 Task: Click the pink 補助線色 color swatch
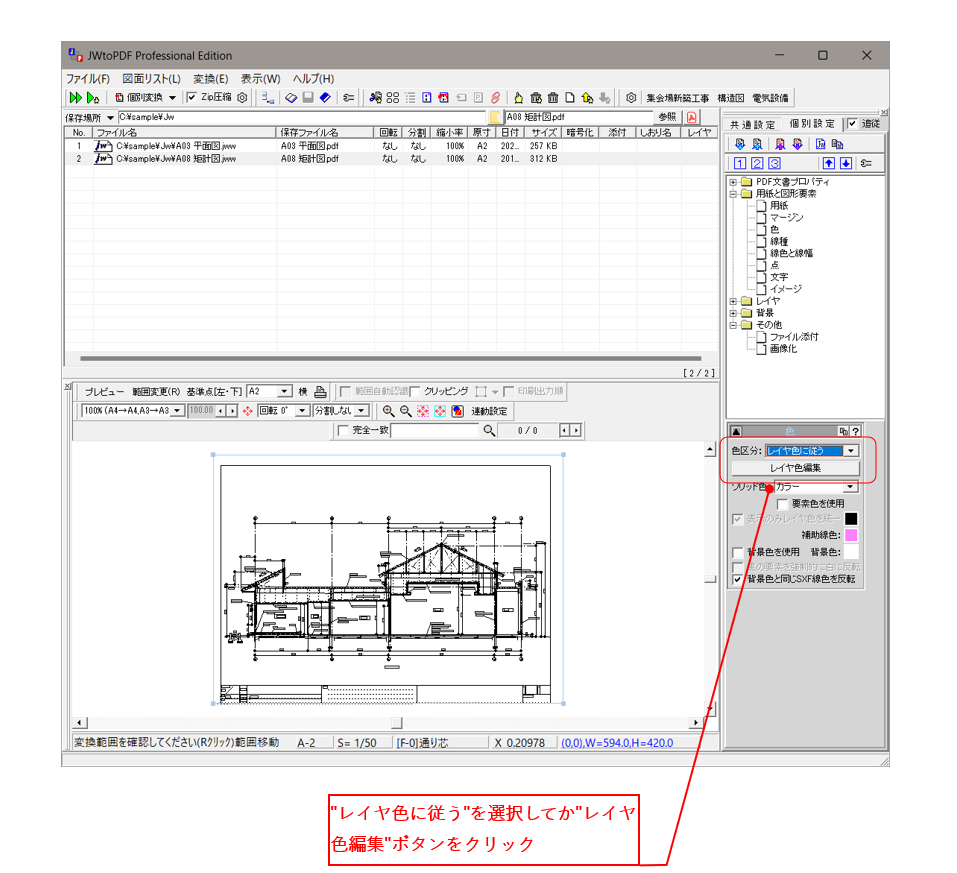click(851, 535)
